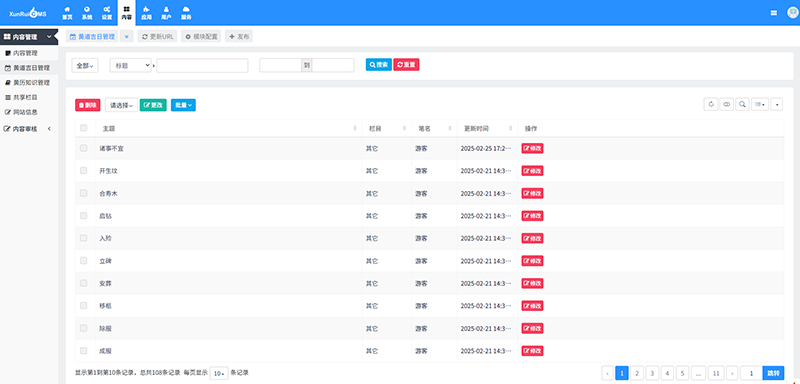
Task: Click 修改 for the 安葬 row
Action: point(532,283)
